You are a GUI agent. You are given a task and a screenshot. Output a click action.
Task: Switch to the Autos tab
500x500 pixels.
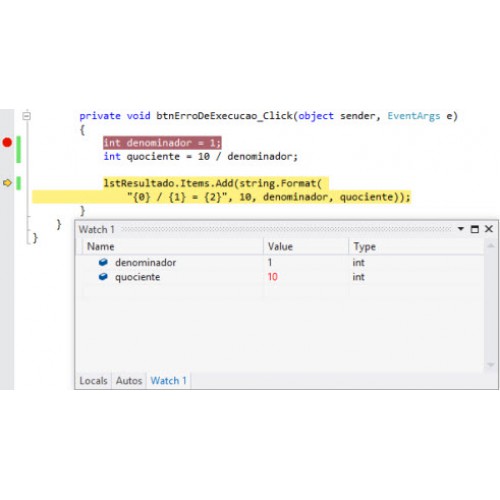coord(129,380)
